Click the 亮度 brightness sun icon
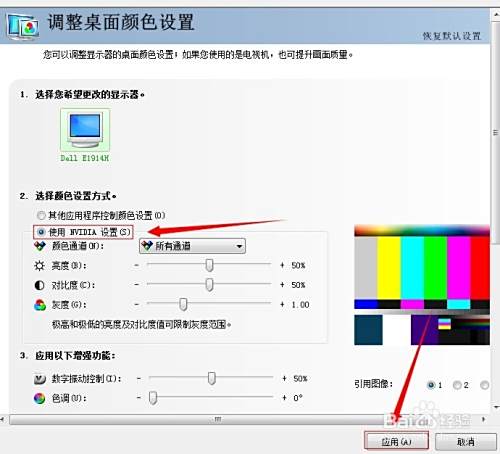Screen dimensions: 500x454 click(40, 266)
